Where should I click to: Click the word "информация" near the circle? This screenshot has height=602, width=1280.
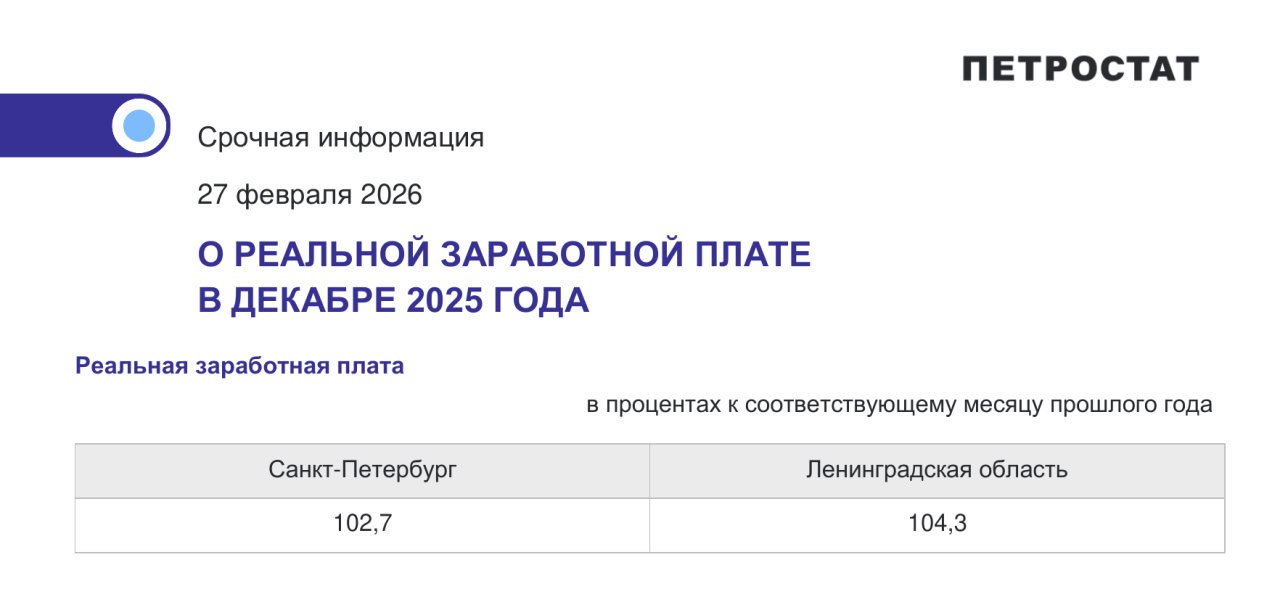(x=401, y=138)
